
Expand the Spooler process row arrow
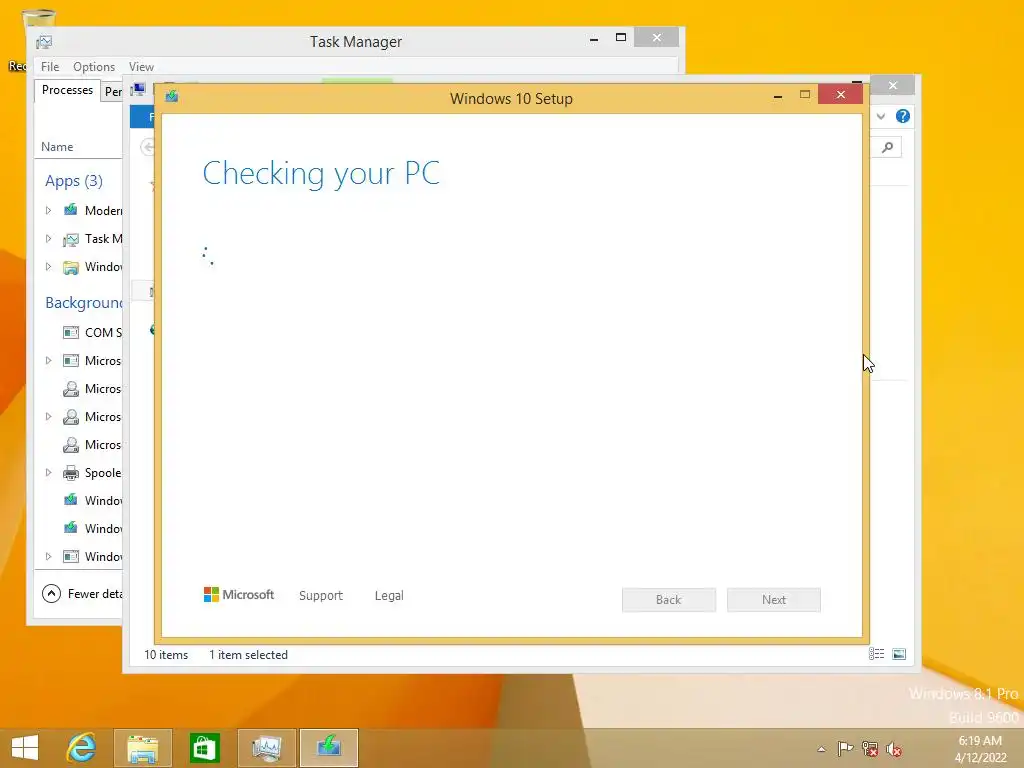click(x=48, y=472)
